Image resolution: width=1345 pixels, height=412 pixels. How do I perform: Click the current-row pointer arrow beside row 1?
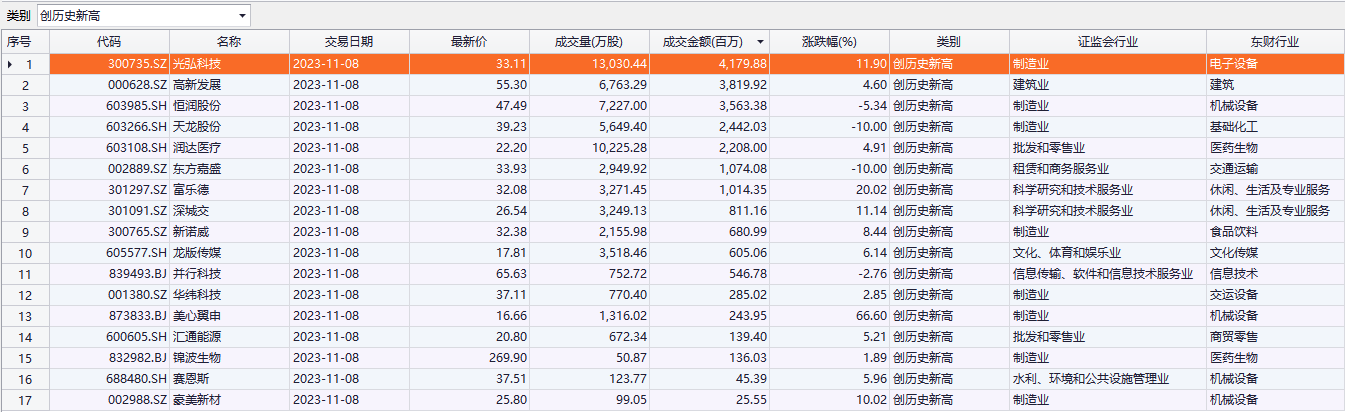(x=11, y=65)
